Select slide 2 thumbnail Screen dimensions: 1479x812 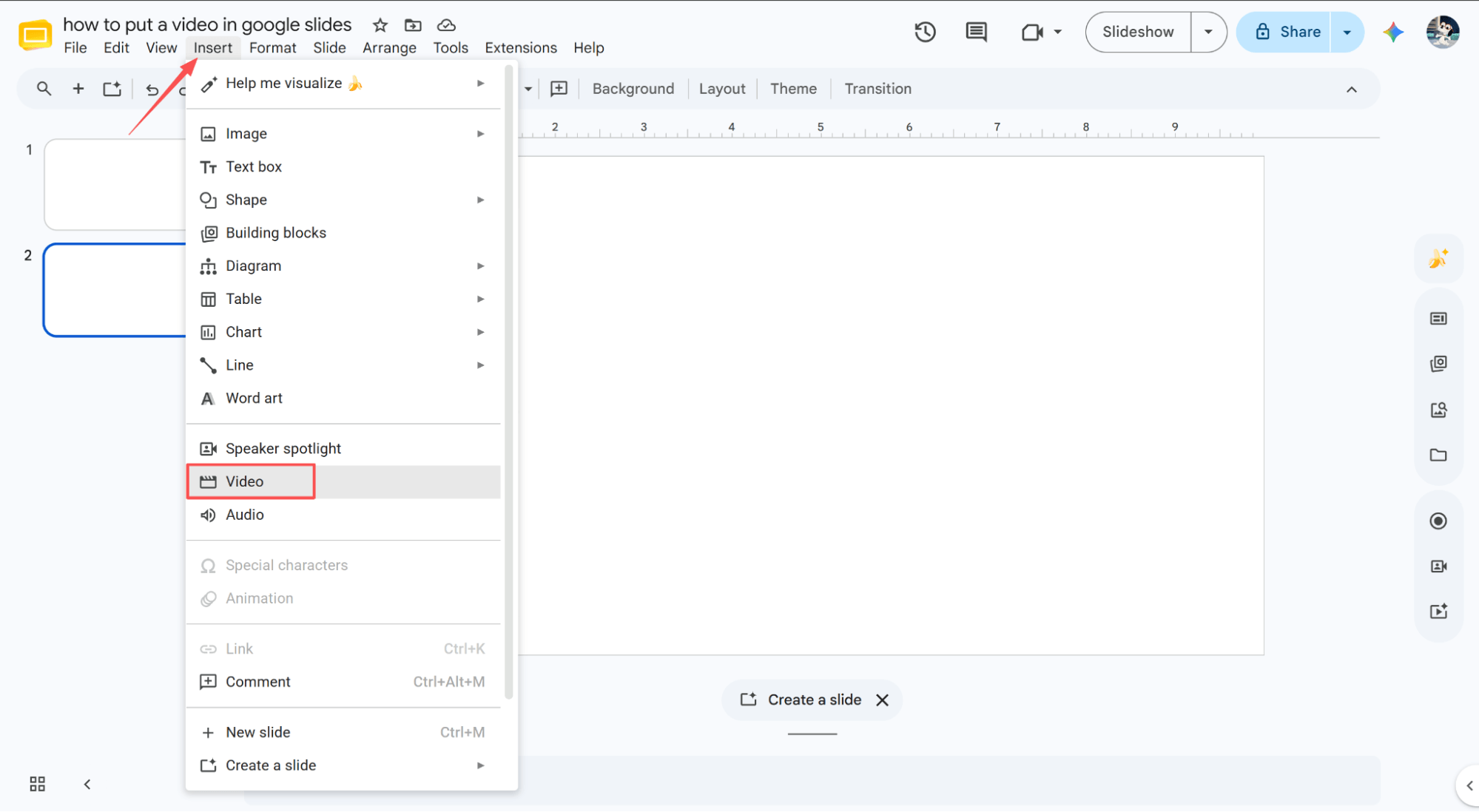pyautogui.click(x=115, y=290)
